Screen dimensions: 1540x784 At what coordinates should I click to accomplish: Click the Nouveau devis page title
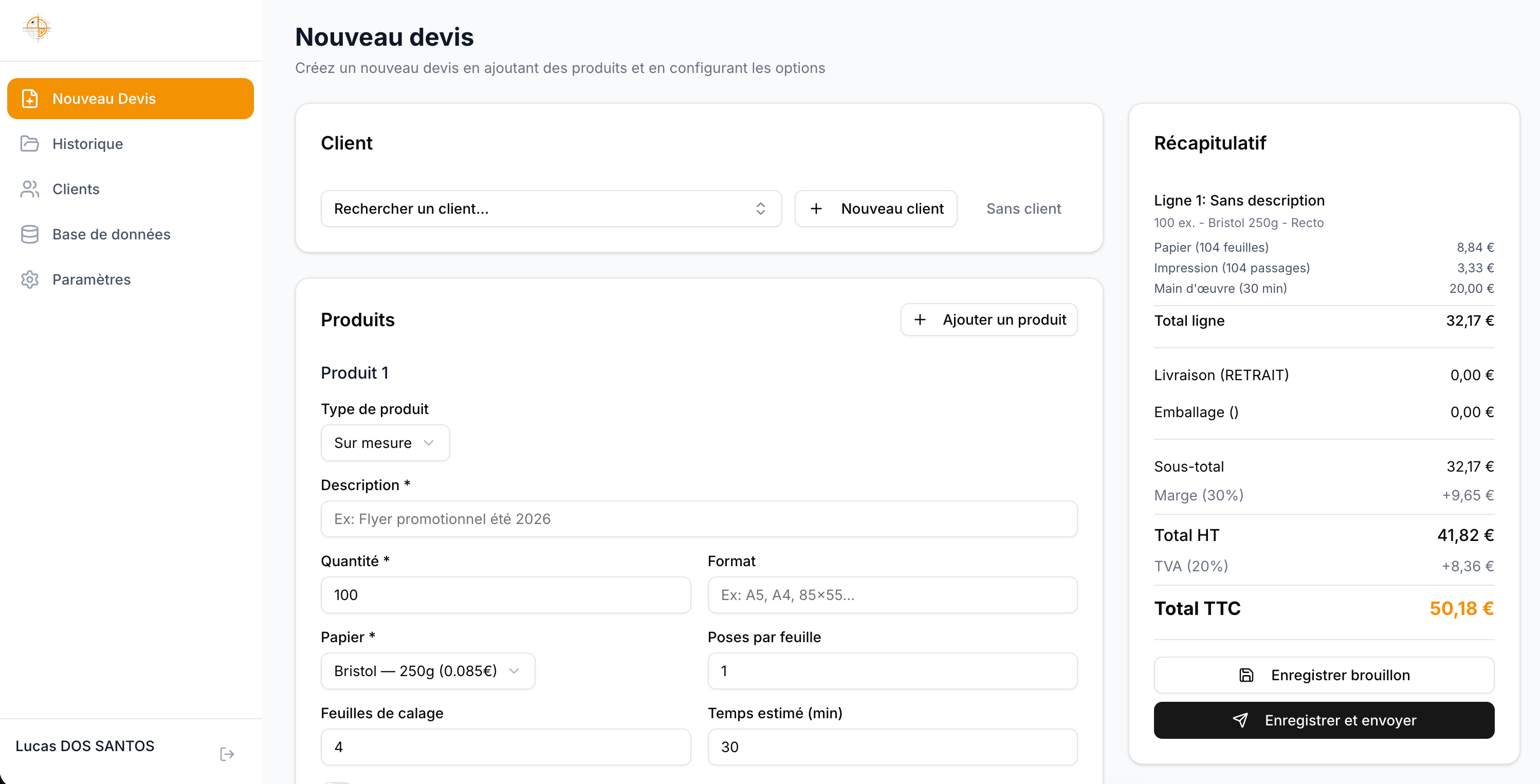[x=384, y=36]
